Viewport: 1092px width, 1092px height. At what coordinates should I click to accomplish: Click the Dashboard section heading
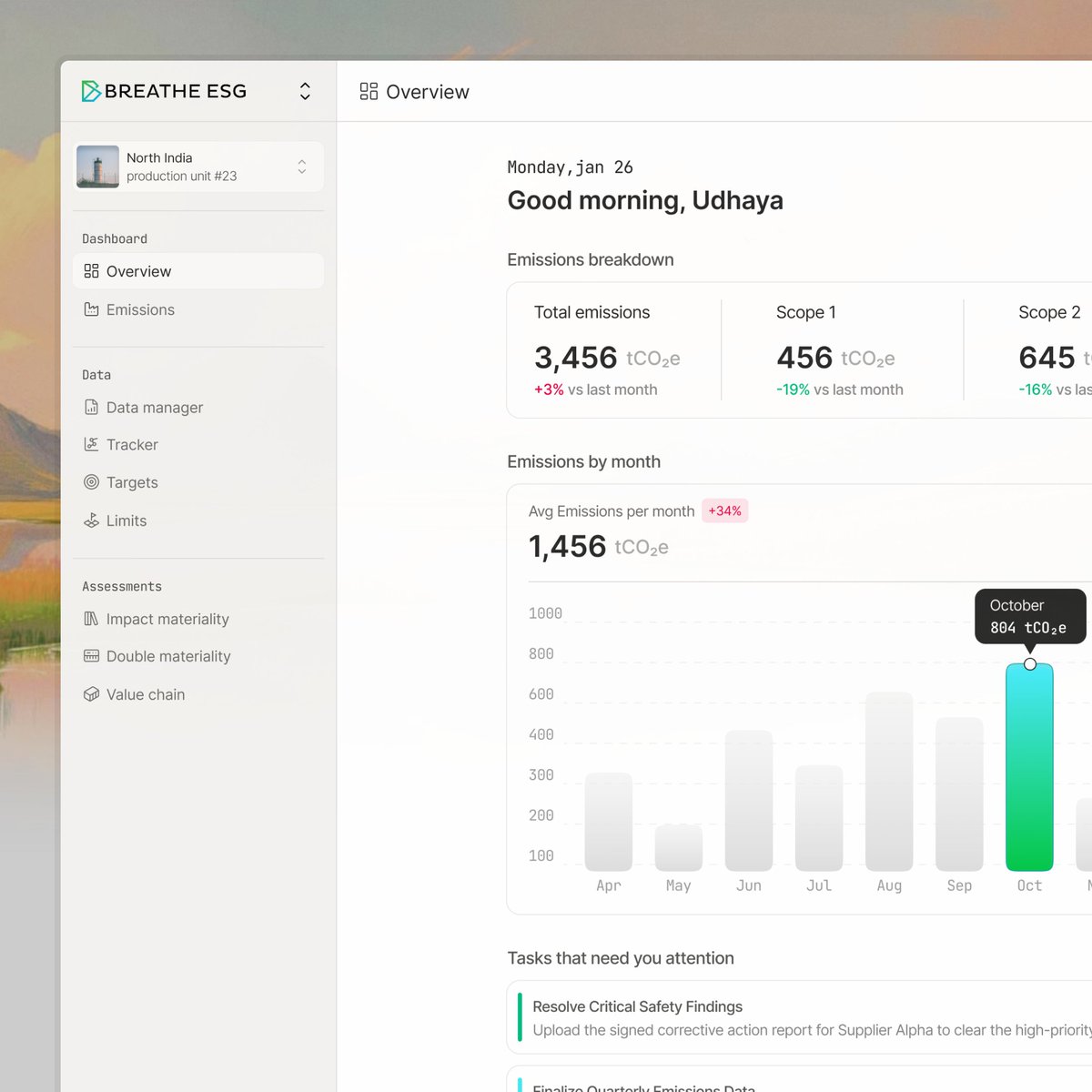pos(115,238)
